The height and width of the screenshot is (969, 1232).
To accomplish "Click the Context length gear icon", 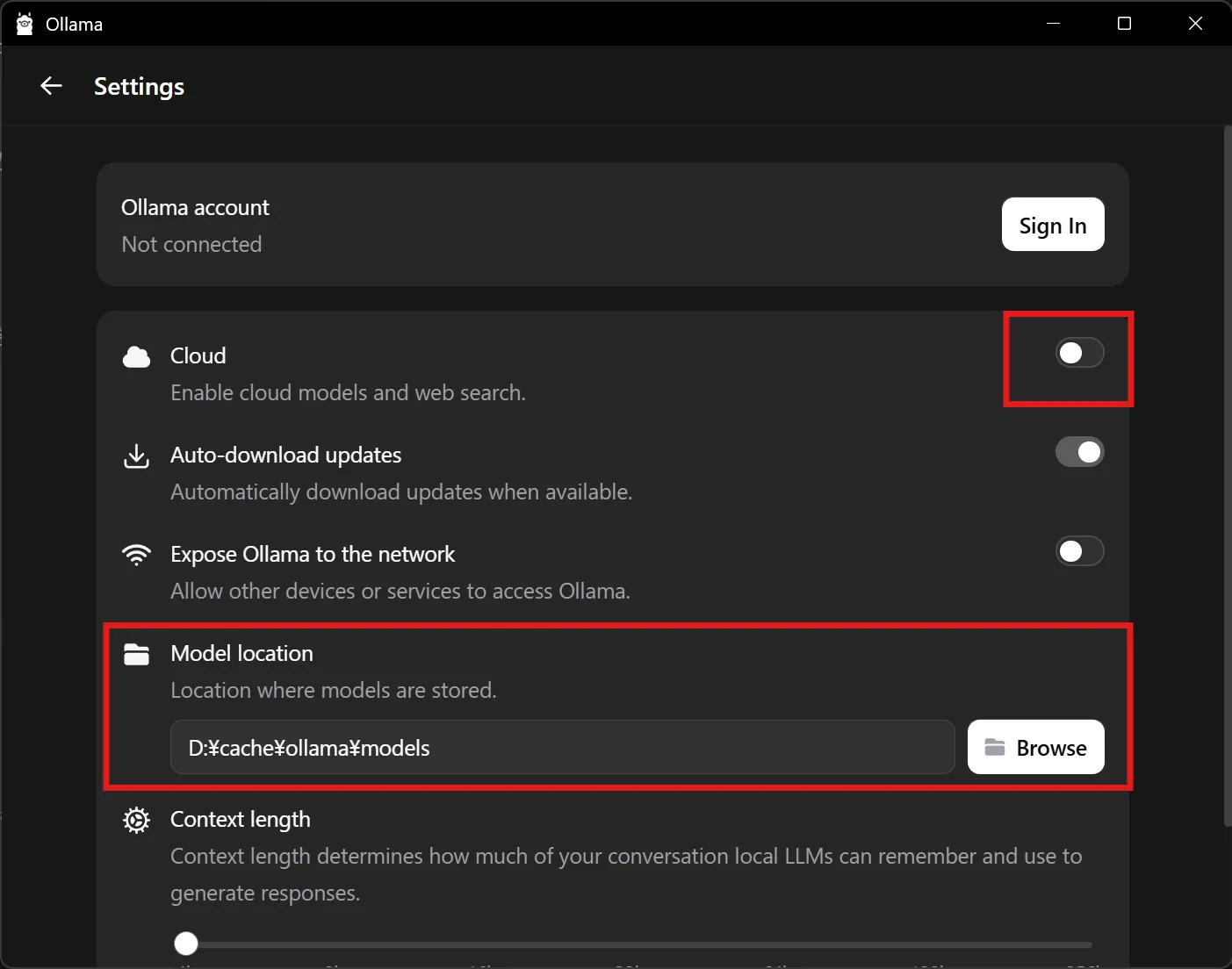I will [136, 820].
